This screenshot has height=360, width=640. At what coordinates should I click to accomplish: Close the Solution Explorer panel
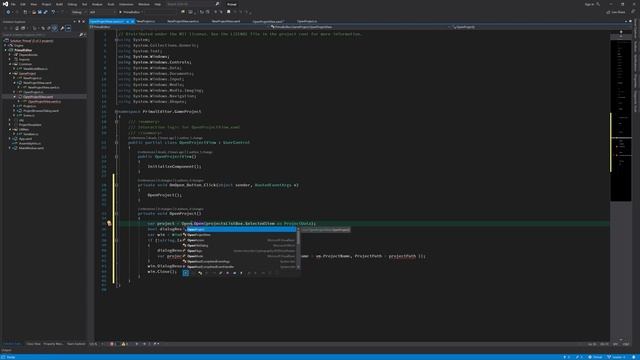pyautogui.click(x=84, y=22)
